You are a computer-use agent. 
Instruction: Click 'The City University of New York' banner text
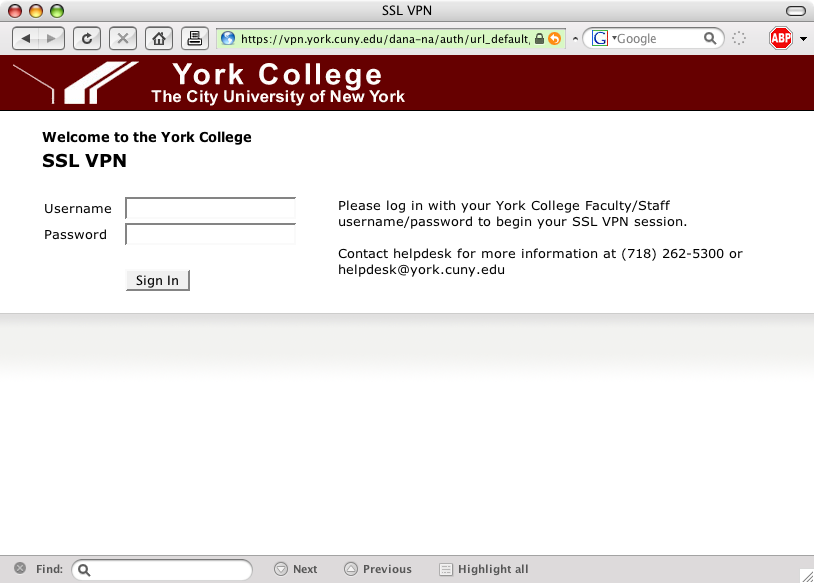pyautogui.click(x=278, y=97)
